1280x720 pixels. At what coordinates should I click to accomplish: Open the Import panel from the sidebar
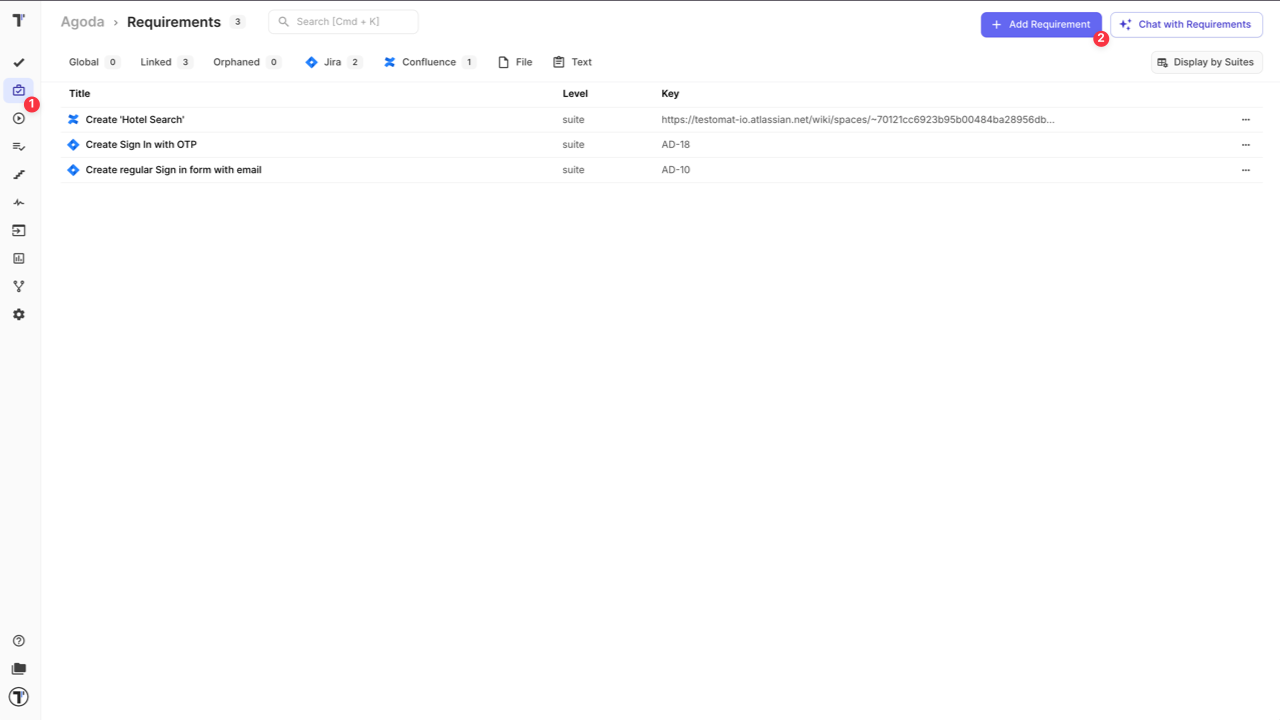coord(18,230)
